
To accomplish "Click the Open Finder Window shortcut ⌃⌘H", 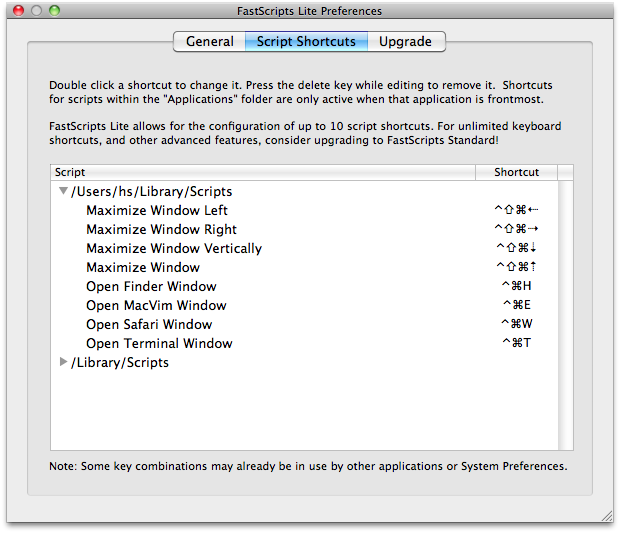I will [x=516, y=286].
